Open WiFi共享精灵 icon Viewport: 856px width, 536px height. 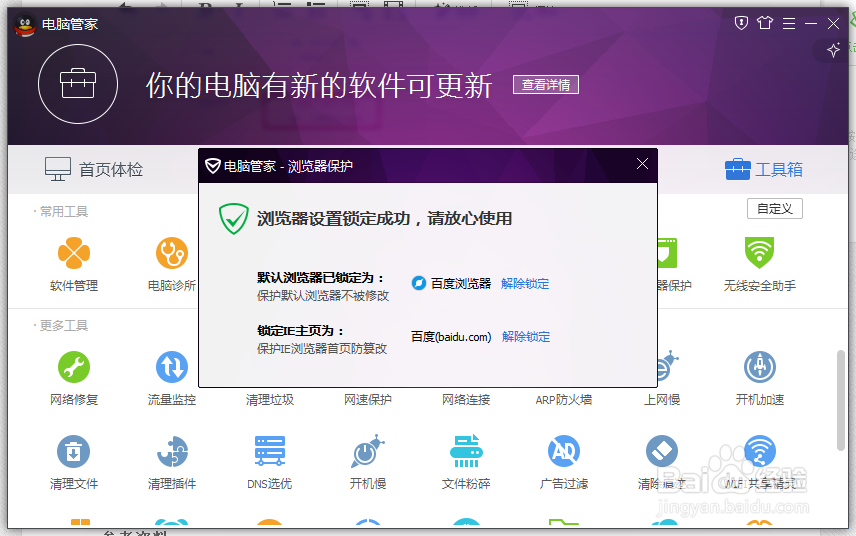click(x=760, y=451)
